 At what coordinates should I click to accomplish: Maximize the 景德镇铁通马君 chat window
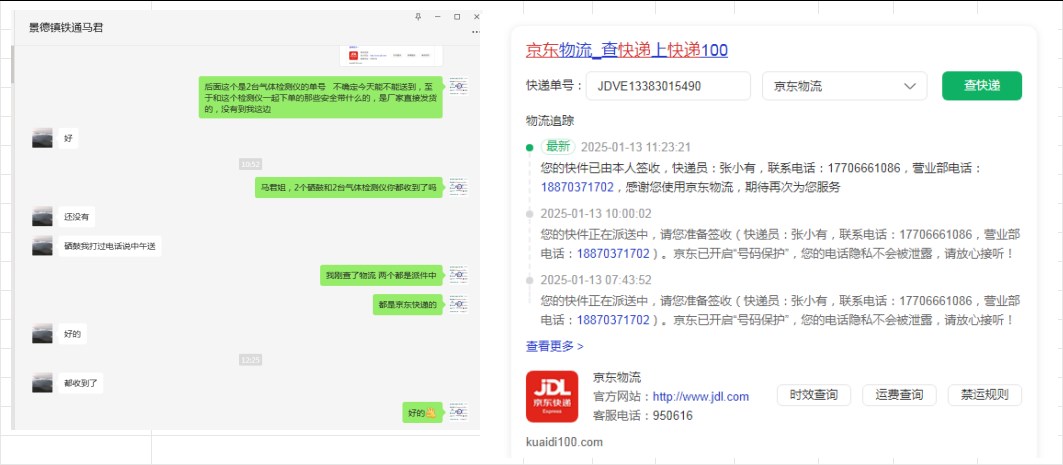pyautogui.click(x=457, y=16)
